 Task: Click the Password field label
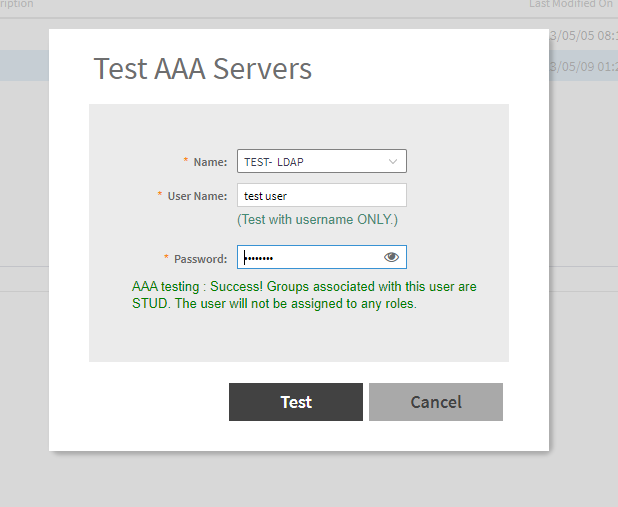click(201, 258)
